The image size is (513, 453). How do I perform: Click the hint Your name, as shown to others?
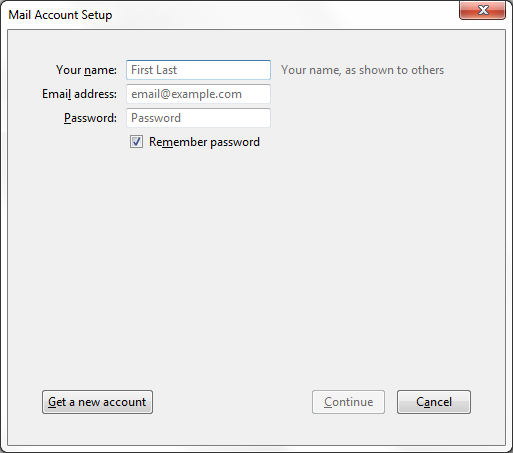(x=362, y=70)
